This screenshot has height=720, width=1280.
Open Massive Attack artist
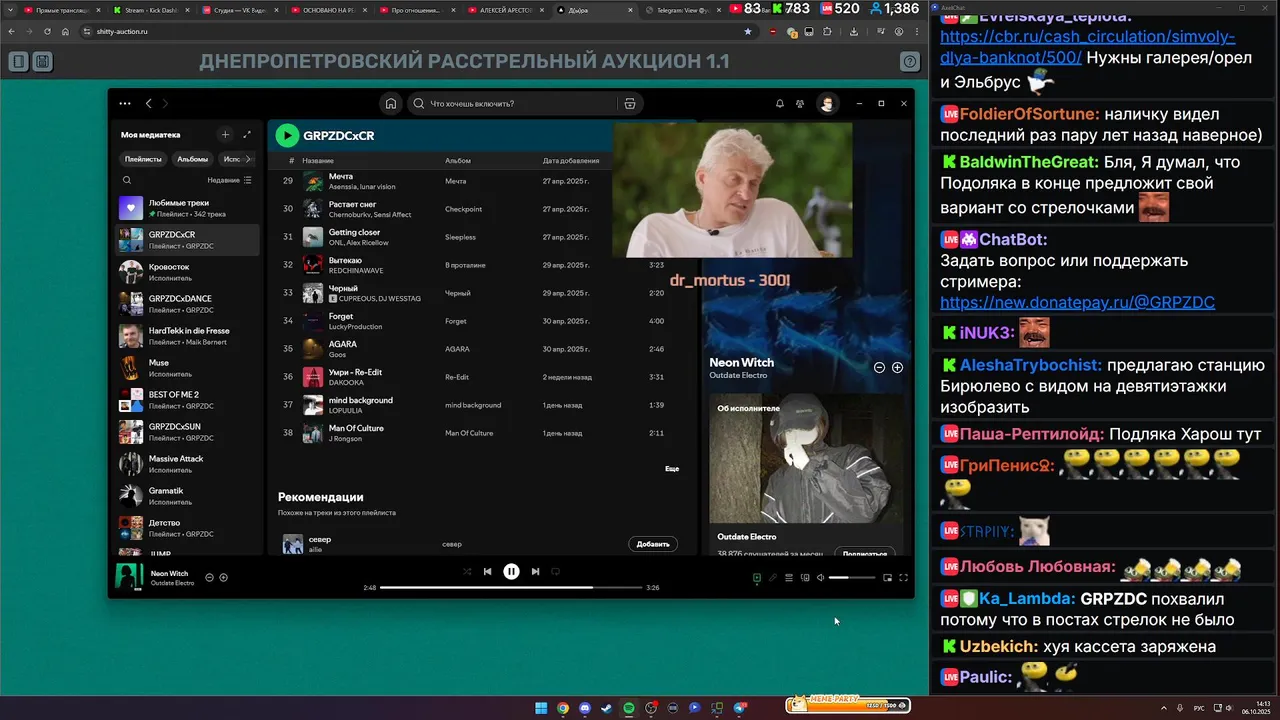click(x=187, y=464)
